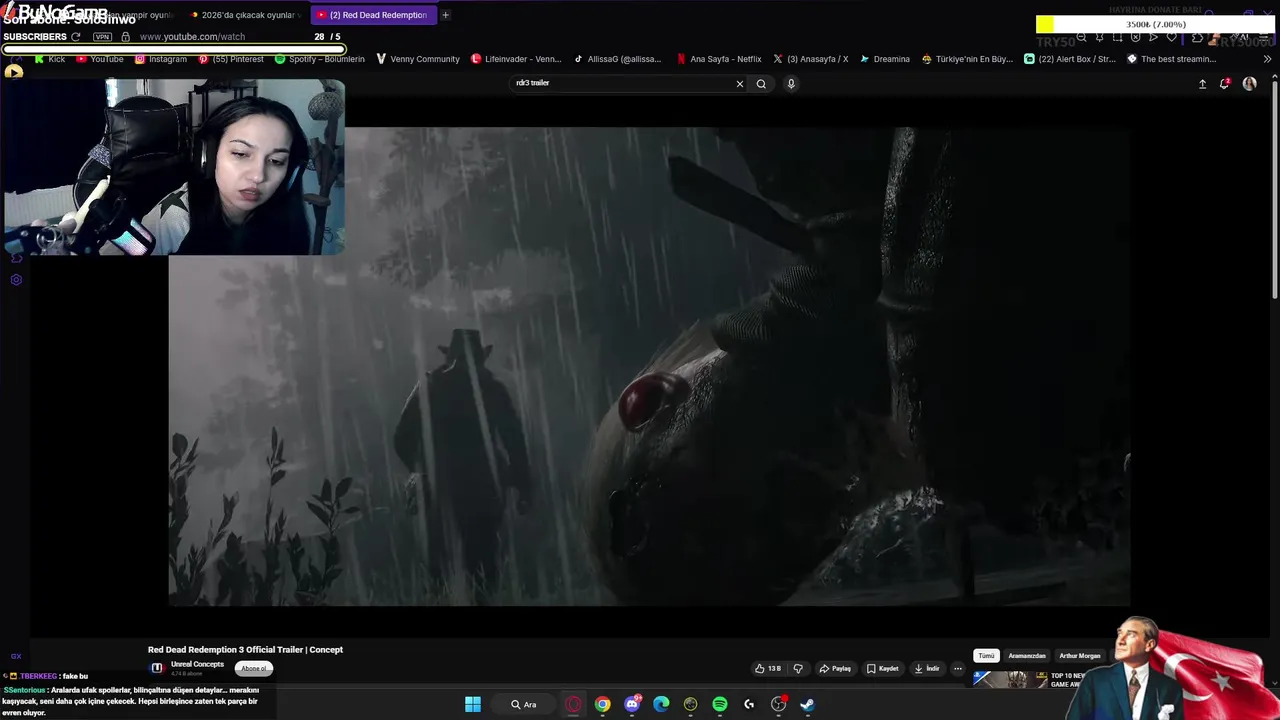This screenshot has width=1280, height=720.
Task: Open the YouTube bookmark
Action: tap(100, 59)
